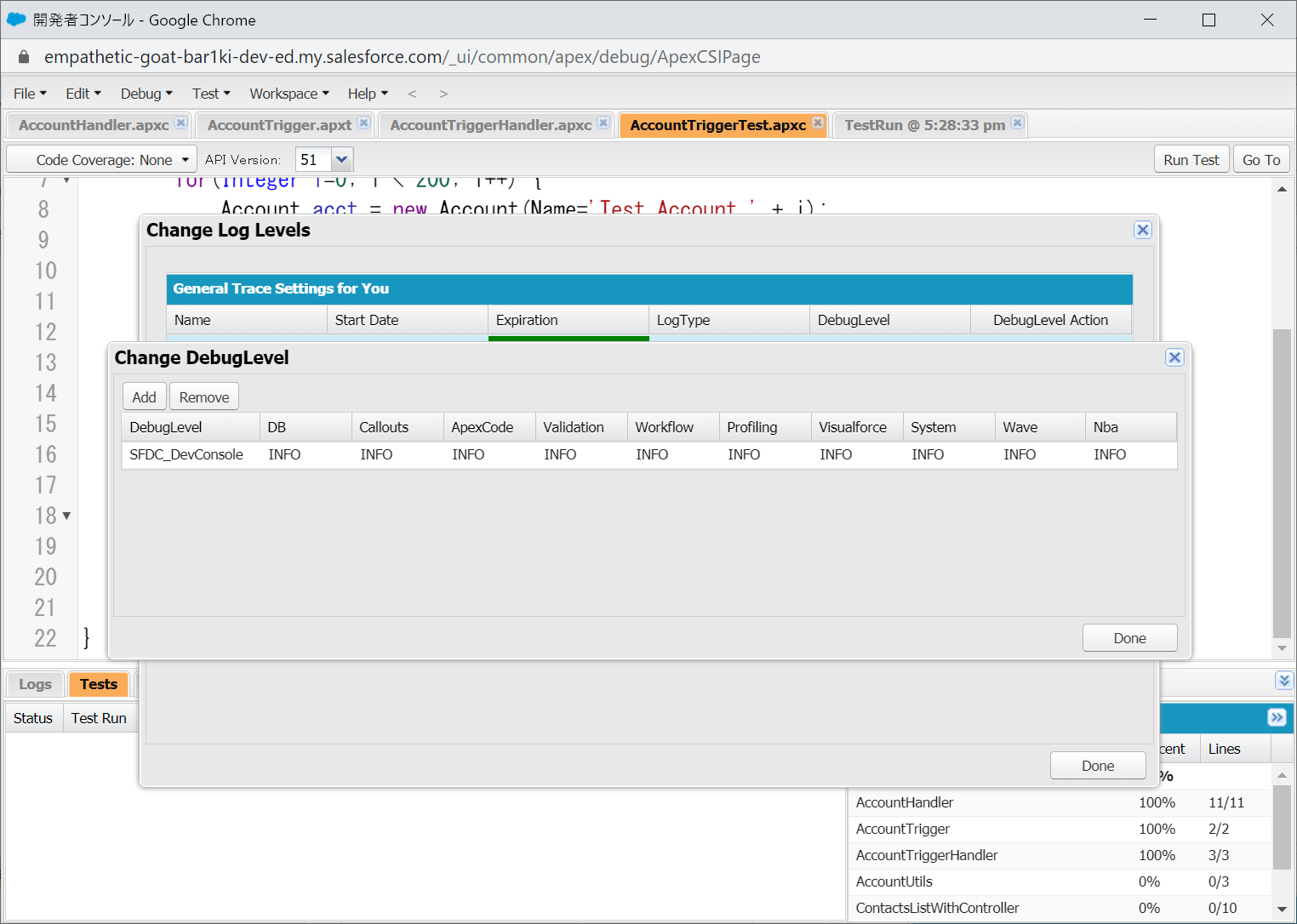The image size is (1297, 924).
Task: Switch to TestRun @ 5:28:33 pm tab
Action: pos(924,125)
